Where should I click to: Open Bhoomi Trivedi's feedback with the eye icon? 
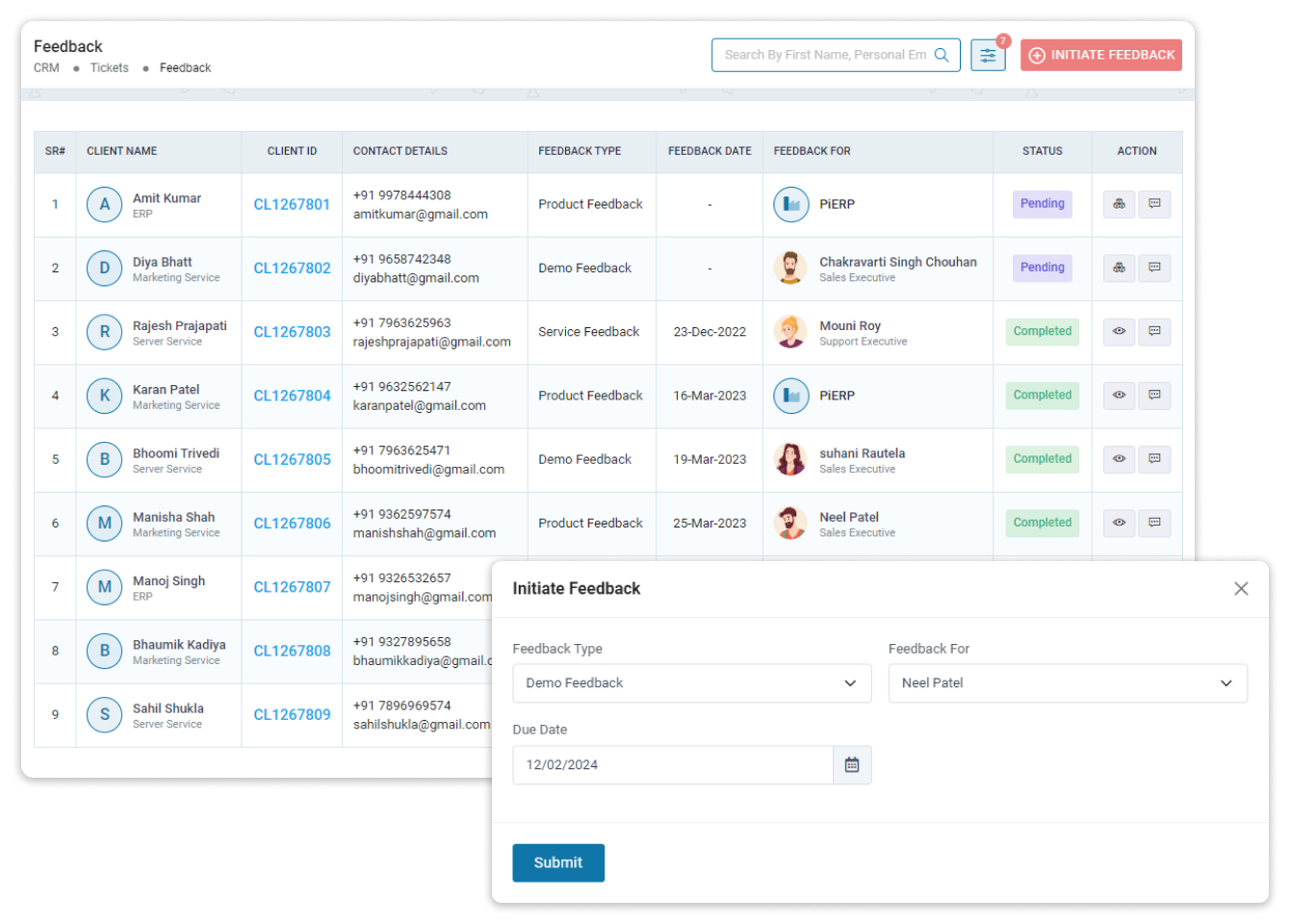(1119, 459)
